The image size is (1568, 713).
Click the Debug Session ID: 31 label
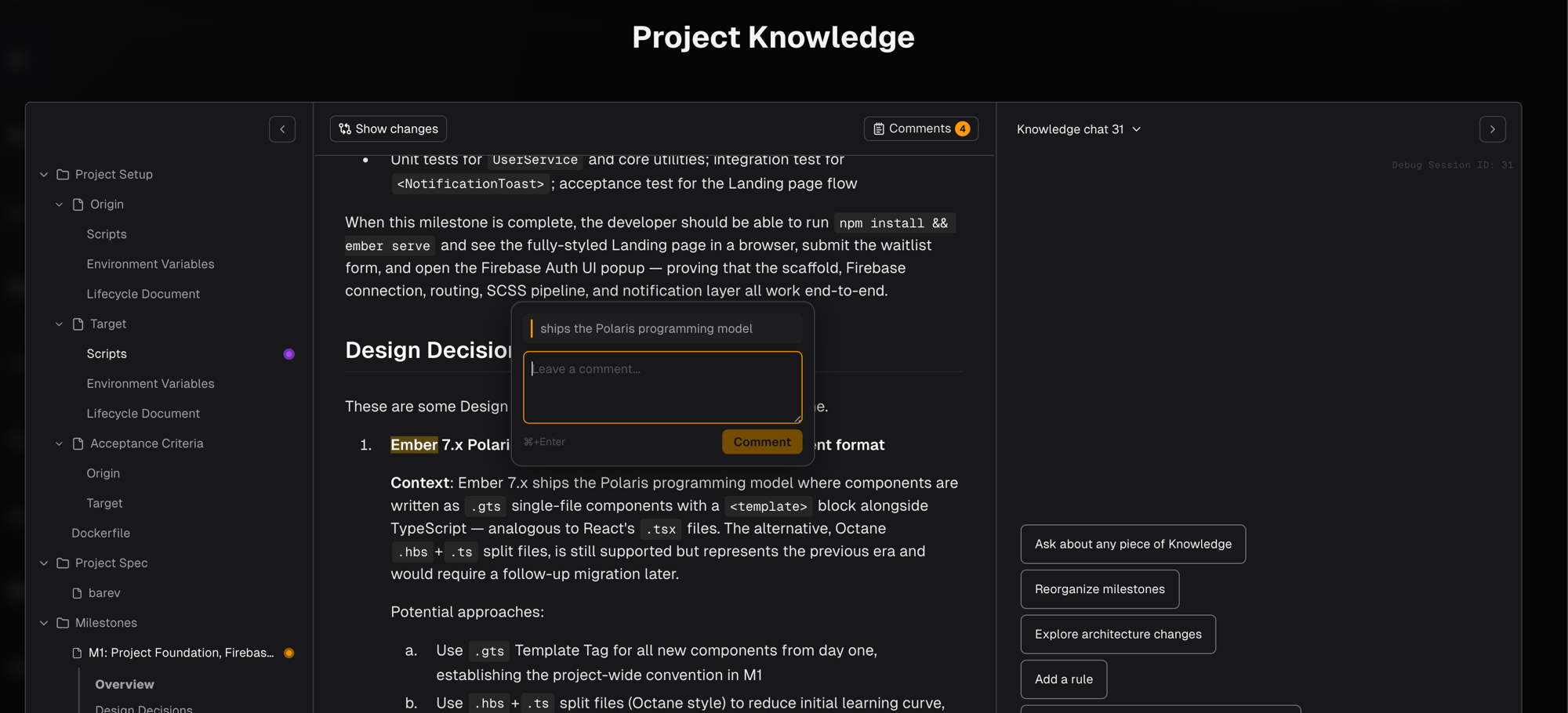[1452, 165]
